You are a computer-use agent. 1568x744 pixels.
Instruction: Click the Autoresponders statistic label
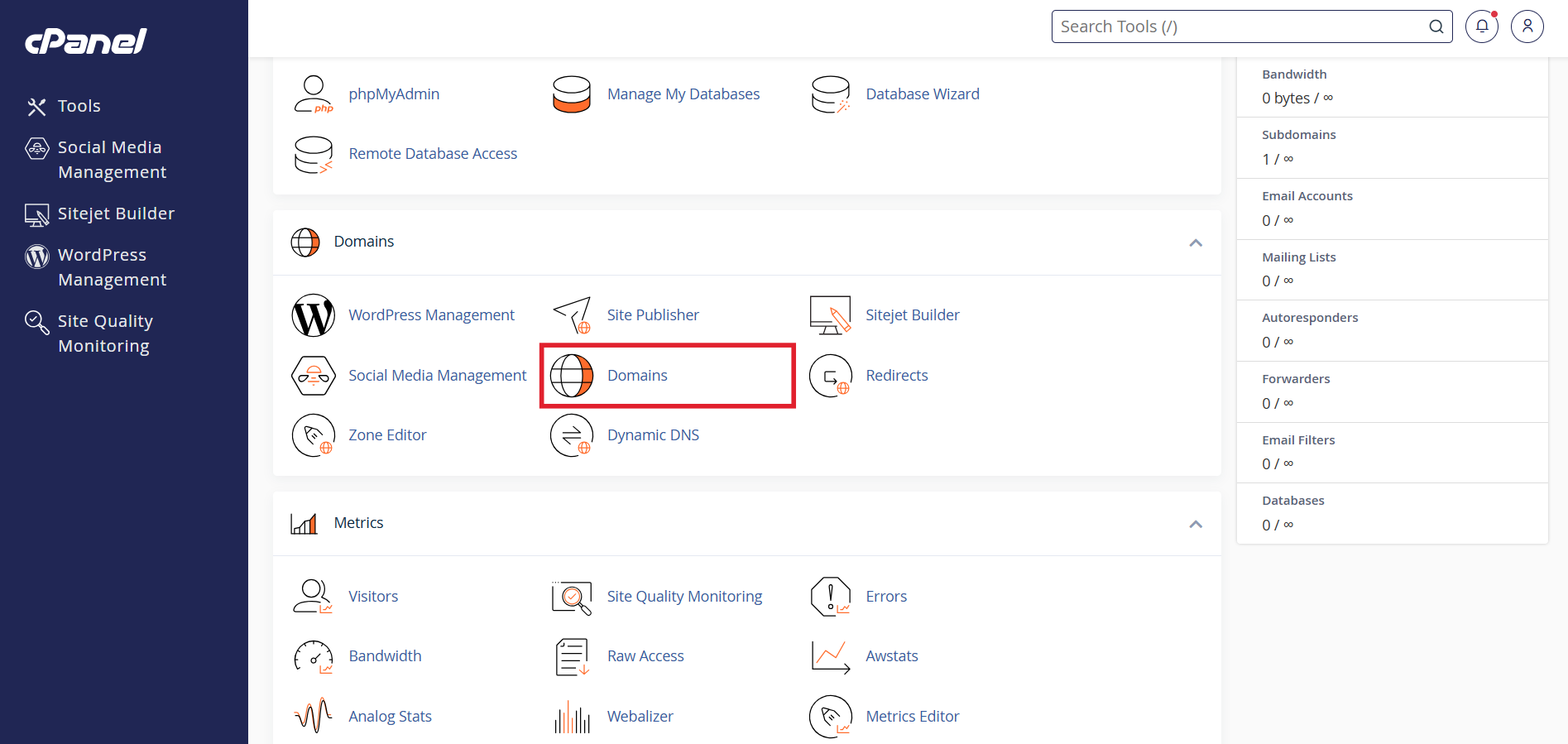click(x=1310, y=318)
